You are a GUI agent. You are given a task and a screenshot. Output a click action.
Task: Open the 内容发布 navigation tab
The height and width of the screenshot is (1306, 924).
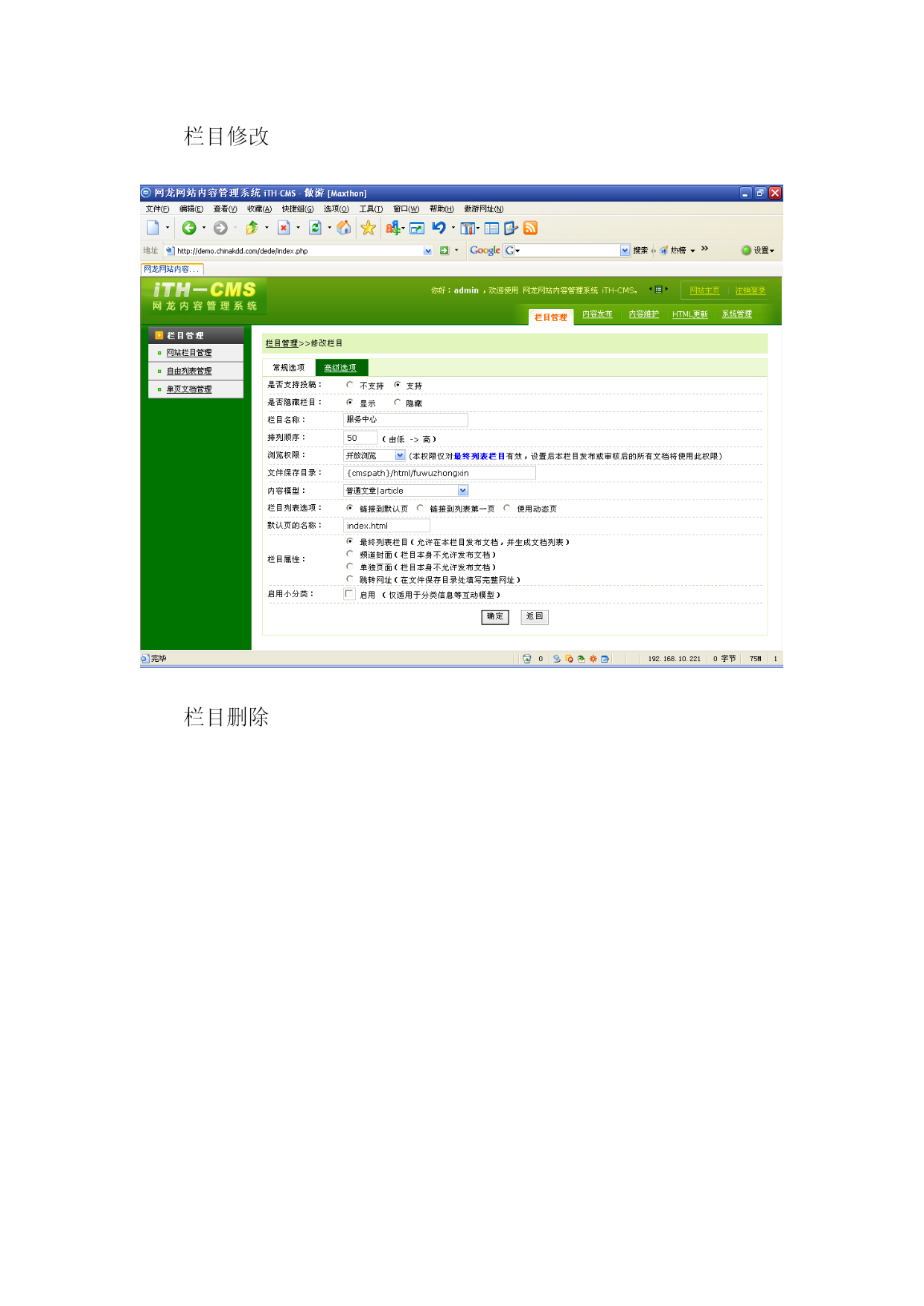click(x=597, y=314)
